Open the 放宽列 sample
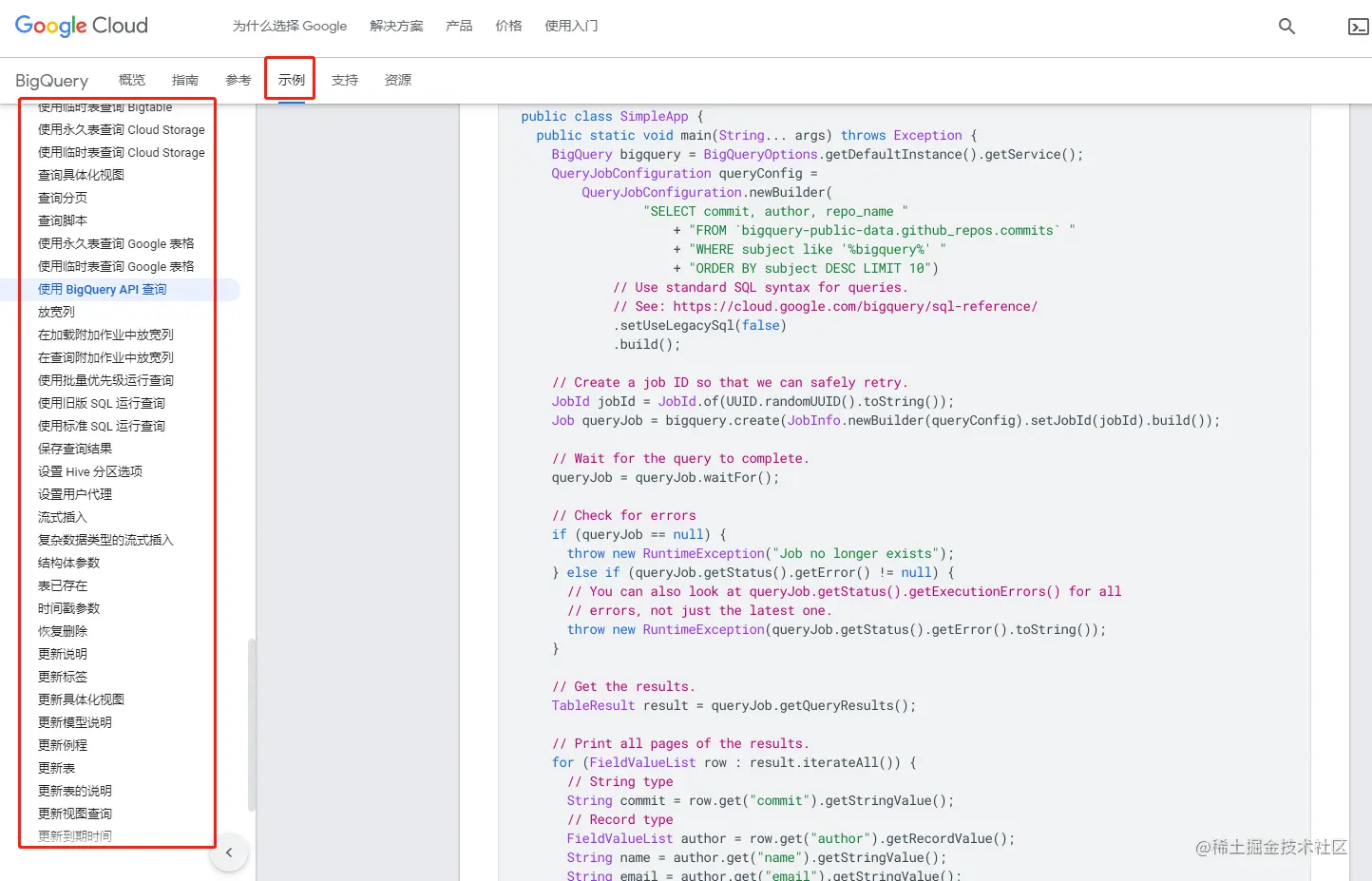Image resolution: width=1372 pixels, height=881 pixels. 56,312
